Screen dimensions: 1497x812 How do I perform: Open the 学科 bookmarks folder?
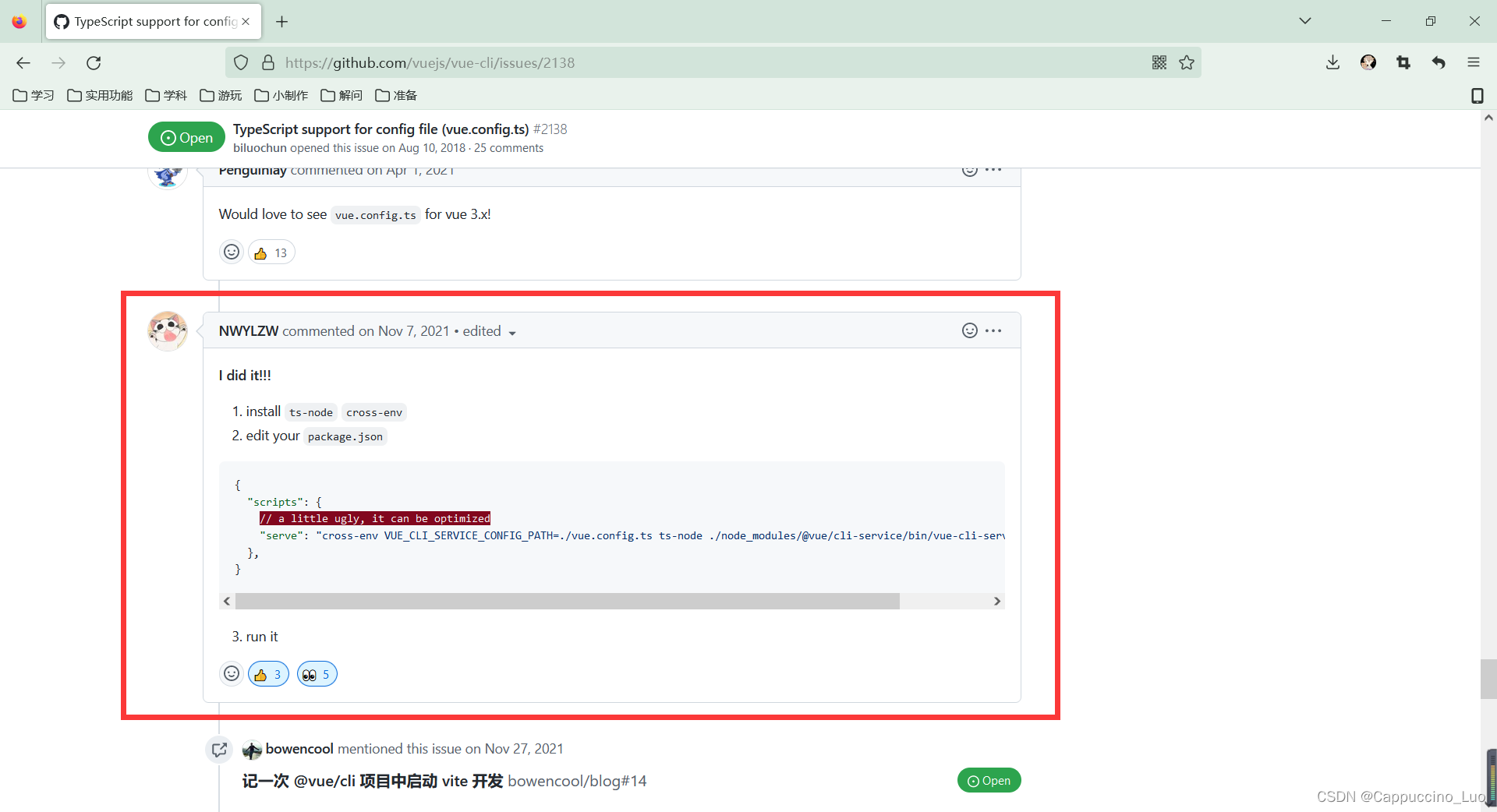click(x=166, y=96)
